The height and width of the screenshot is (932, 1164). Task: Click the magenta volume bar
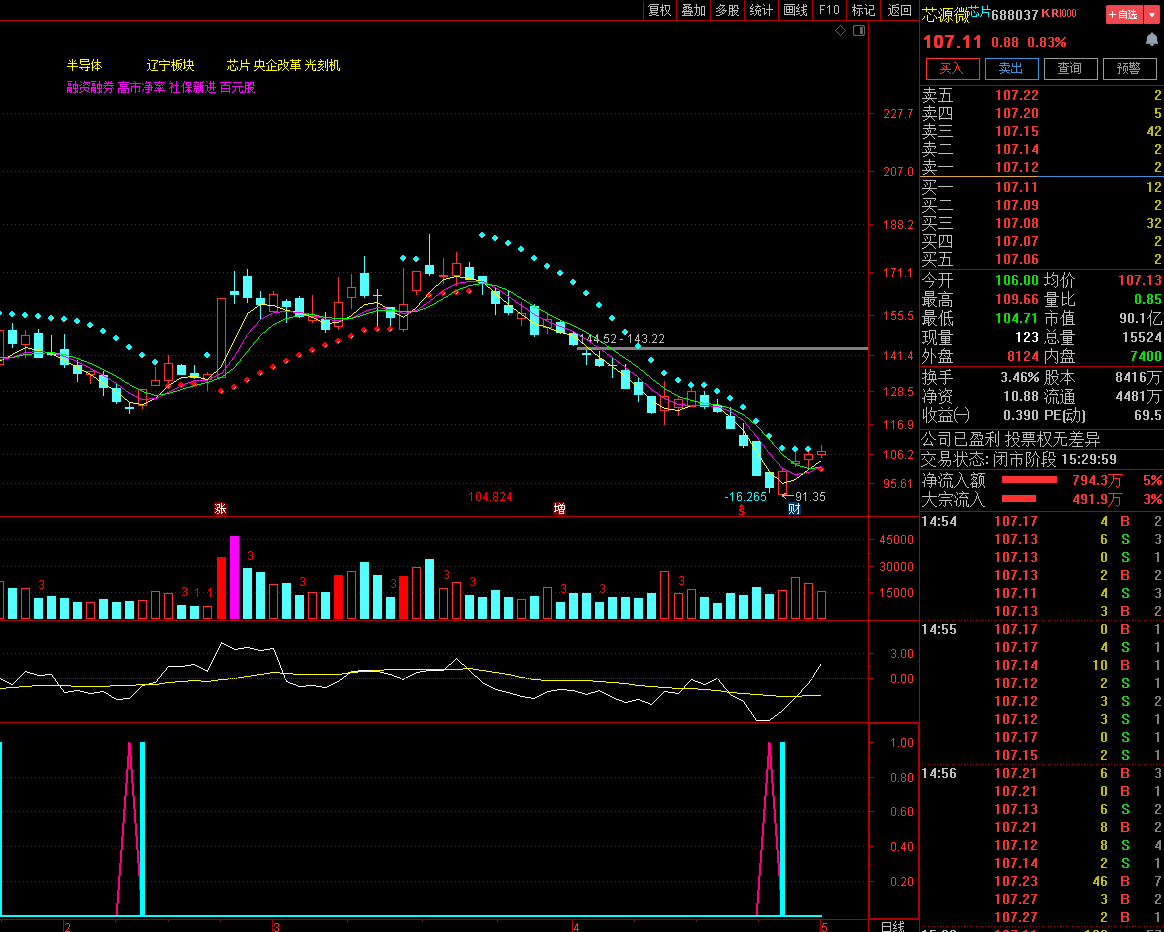coord(235,577)
